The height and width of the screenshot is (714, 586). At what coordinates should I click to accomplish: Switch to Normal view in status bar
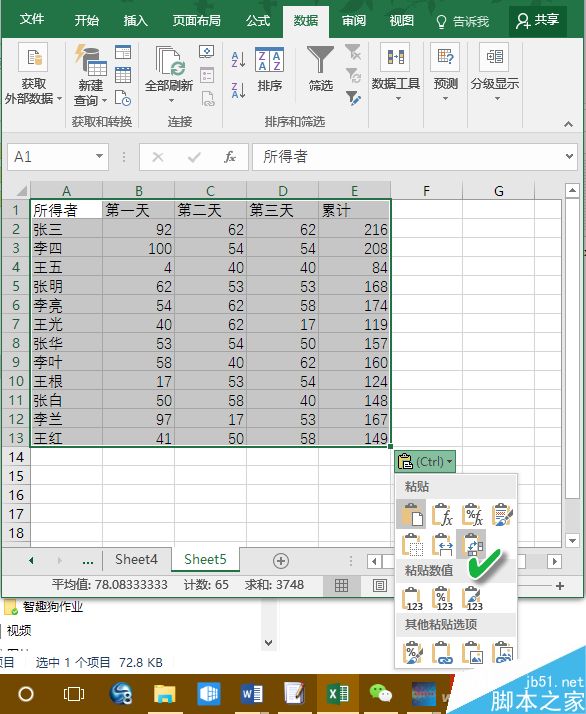pos(341,585)
